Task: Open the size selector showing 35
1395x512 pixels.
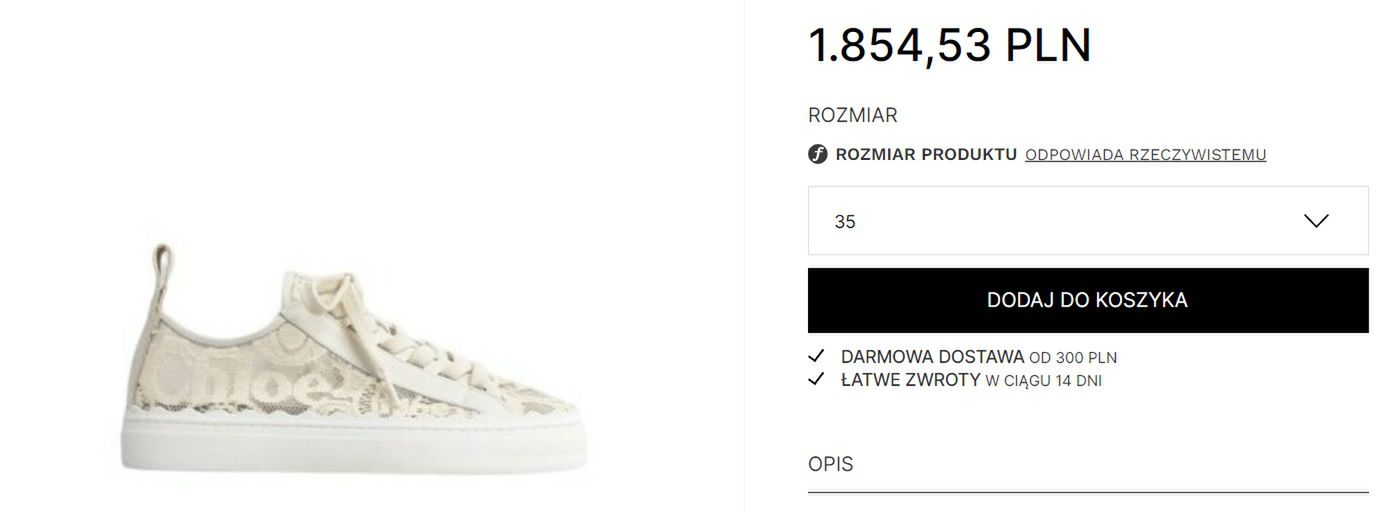Action: [x=1088, y=221]
